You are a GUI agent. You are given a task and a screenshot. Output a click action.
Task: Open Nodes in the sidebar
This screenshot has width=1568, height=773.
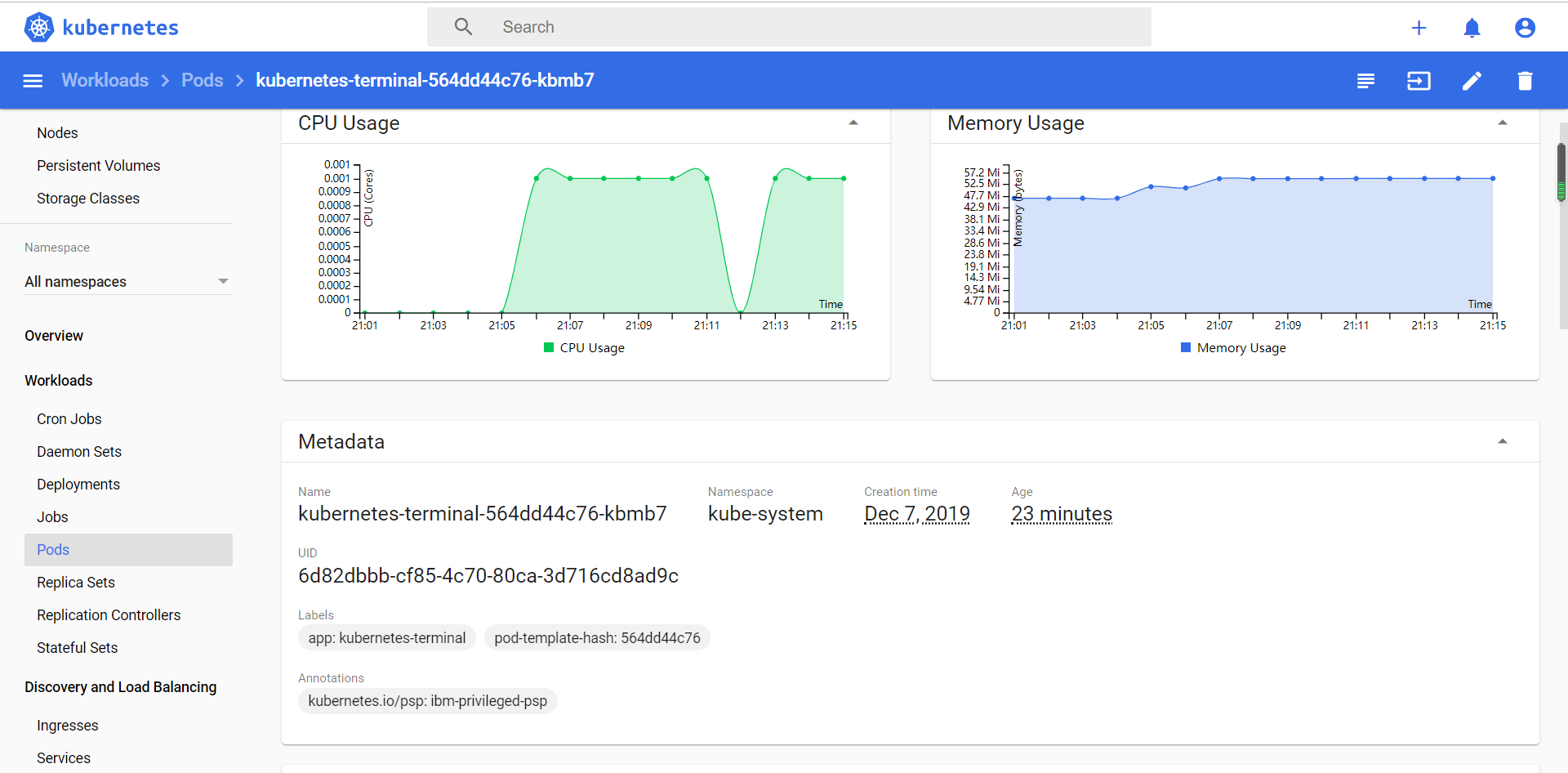57,132
